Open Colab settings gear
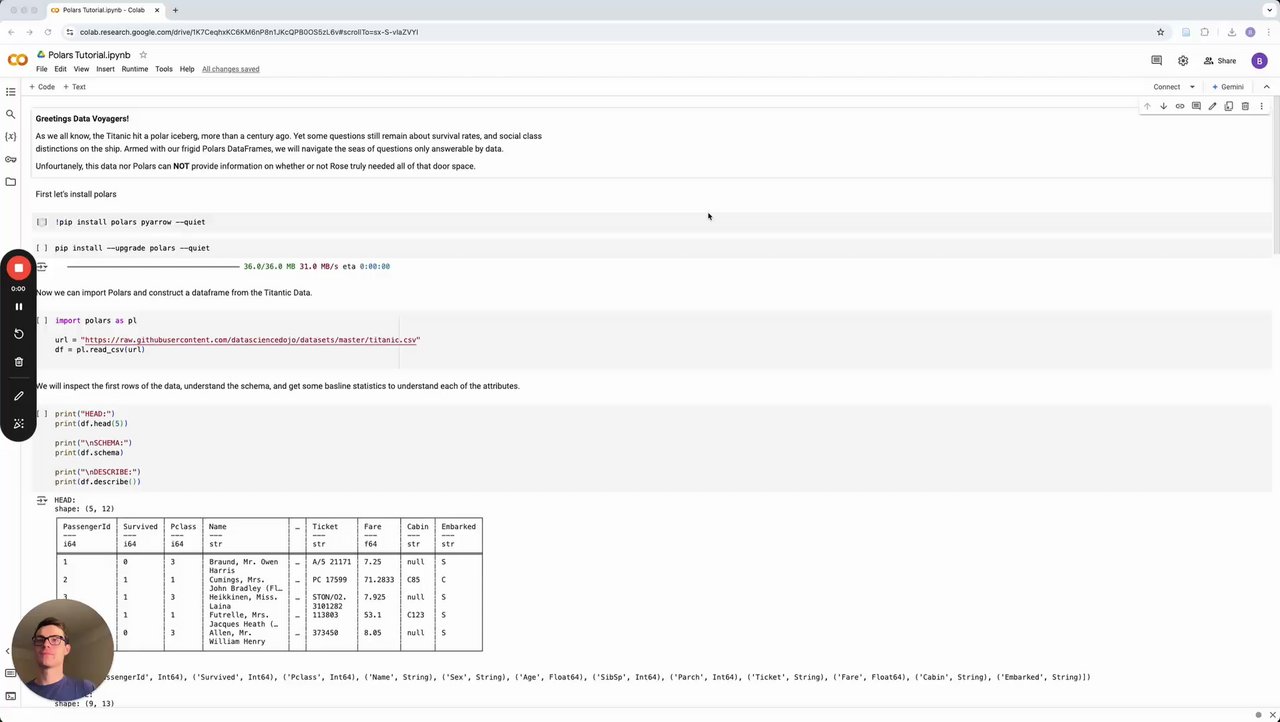This screenshot has height=722, width=1280. 1183,60
